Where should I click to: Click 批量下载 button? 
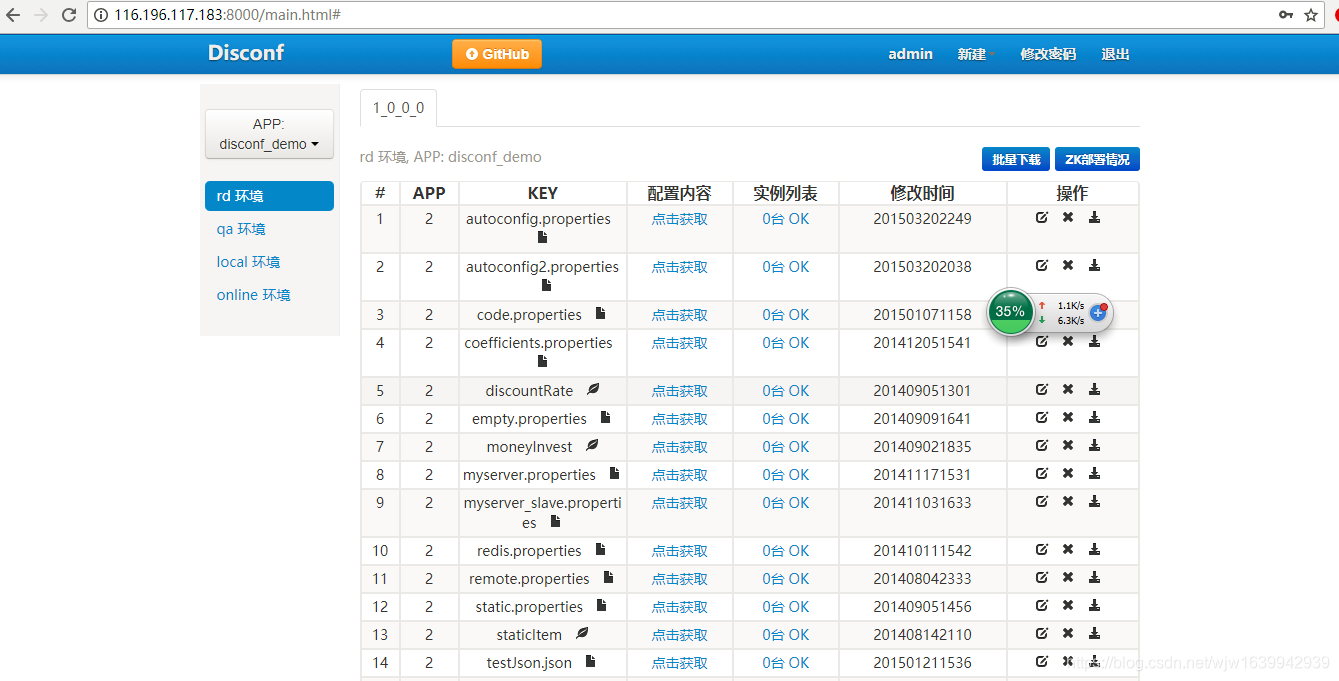pos(1016,159)
